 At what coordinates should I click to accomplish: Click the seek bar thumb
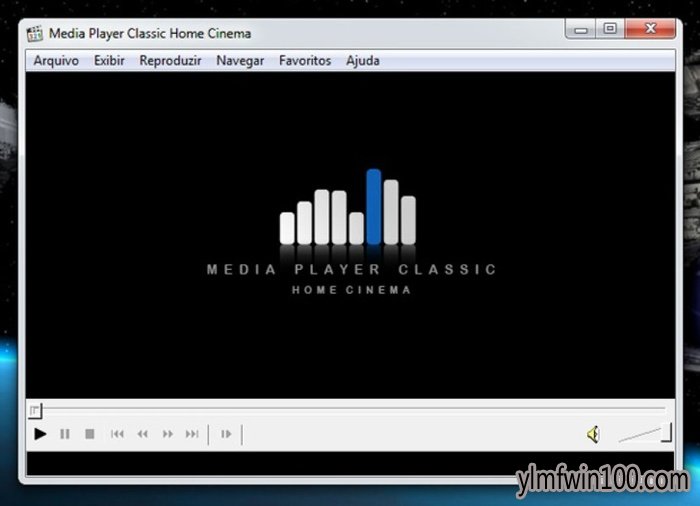[35, 411]
